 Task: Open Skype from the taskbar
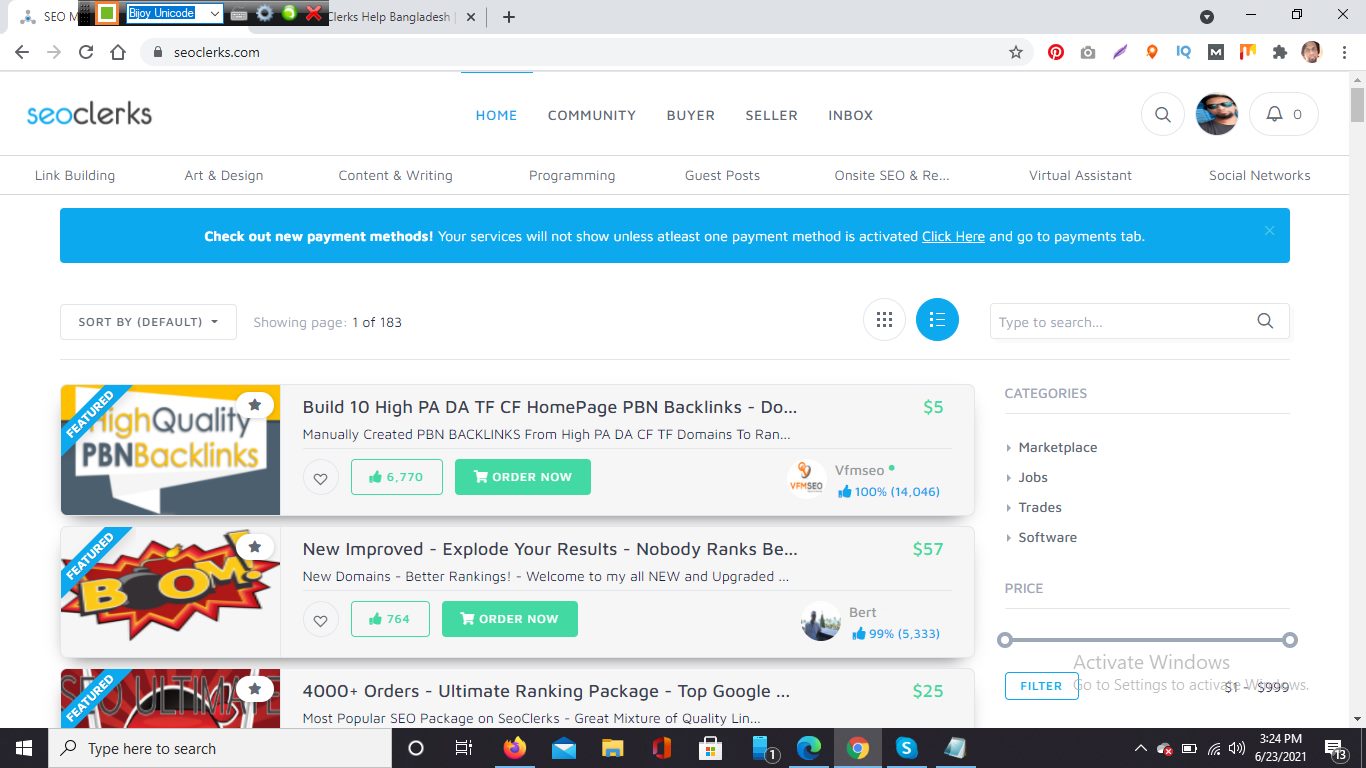(x=906, y=748)
